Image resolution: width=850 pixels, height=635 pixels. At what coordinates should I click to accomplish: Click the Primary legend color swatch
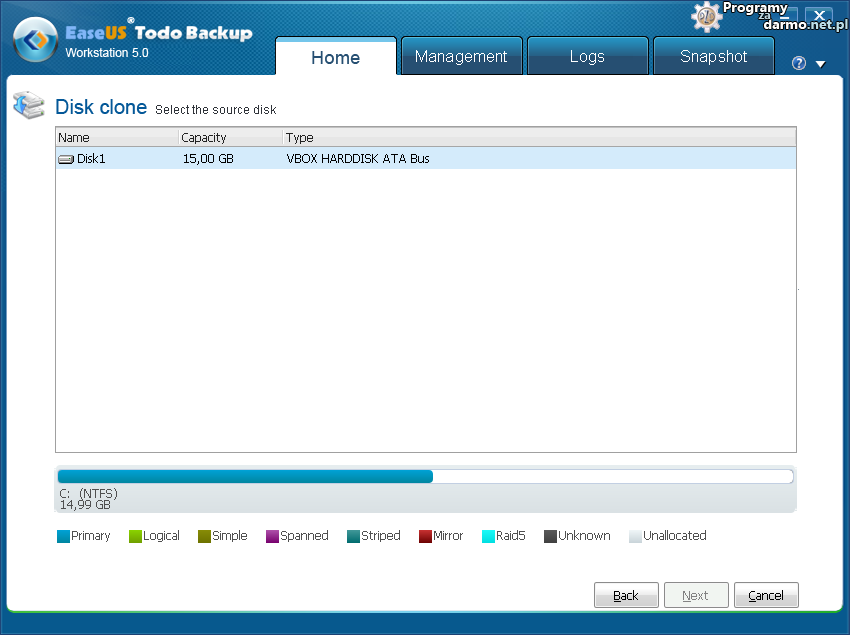click(x=63, y=537)
